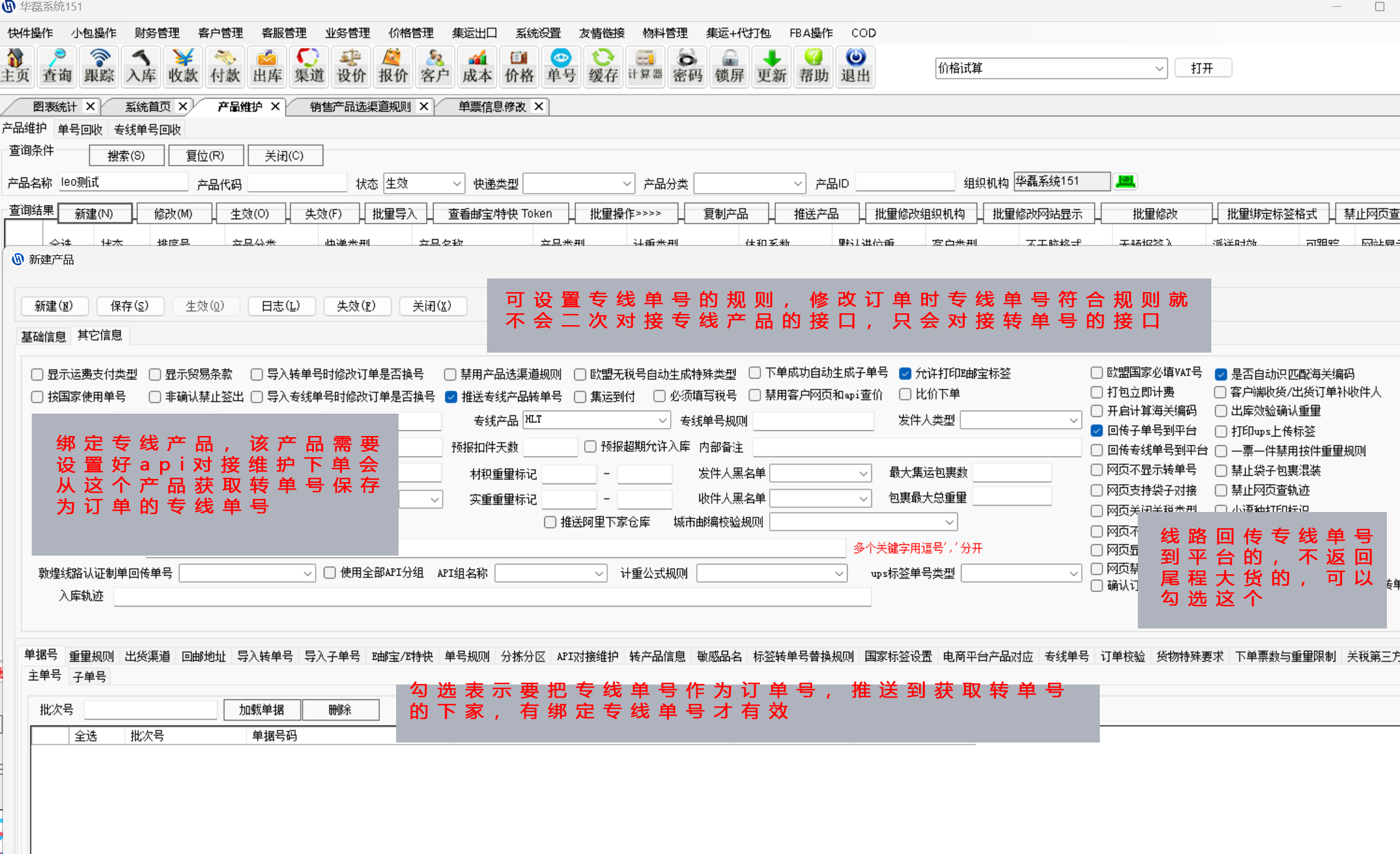Click the 批次号 input field

[x=150, y=709]
